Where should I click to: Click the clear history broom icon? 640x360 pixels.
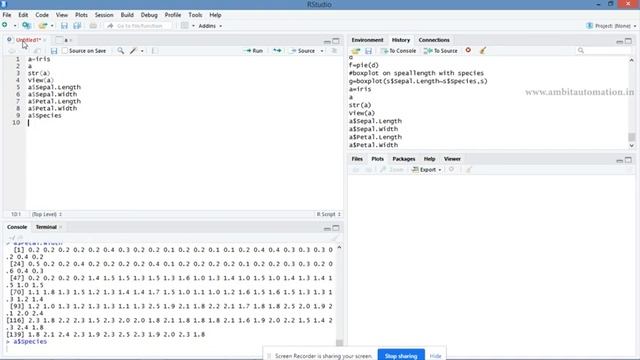[x=483, y=51]
